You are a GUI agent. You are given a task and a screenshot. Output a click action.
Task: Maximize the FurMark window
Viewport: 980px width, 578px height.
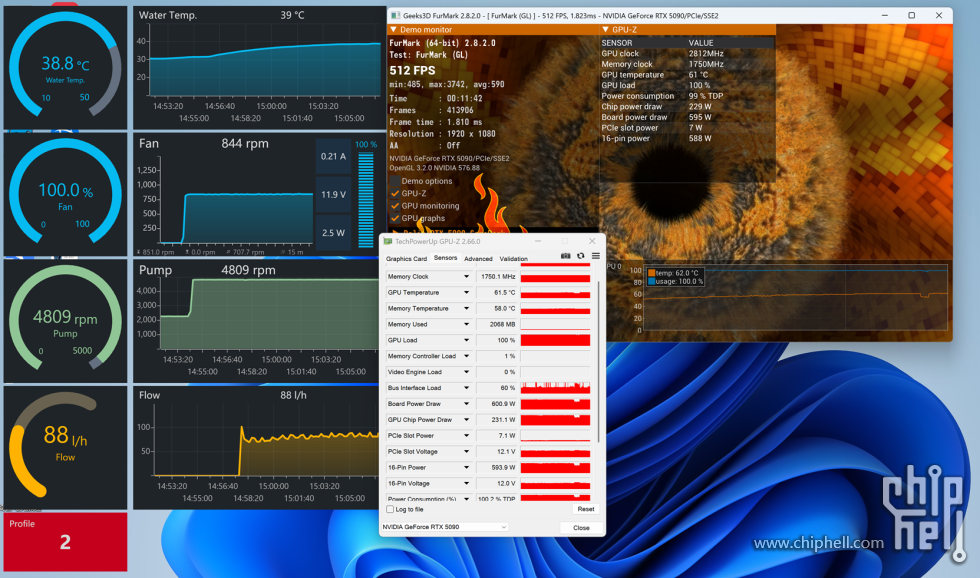point(911,16)
